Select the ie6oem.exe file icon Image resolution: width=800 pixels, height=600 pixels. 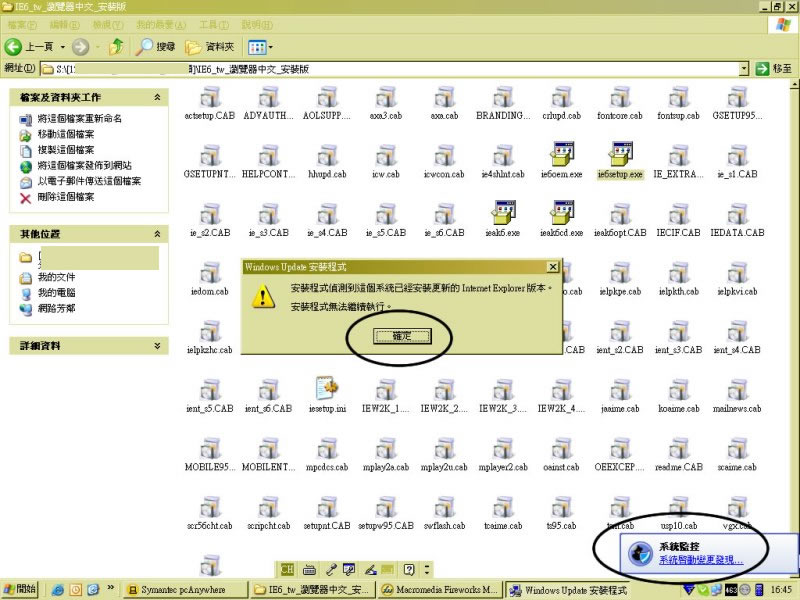tap(561, 154)
